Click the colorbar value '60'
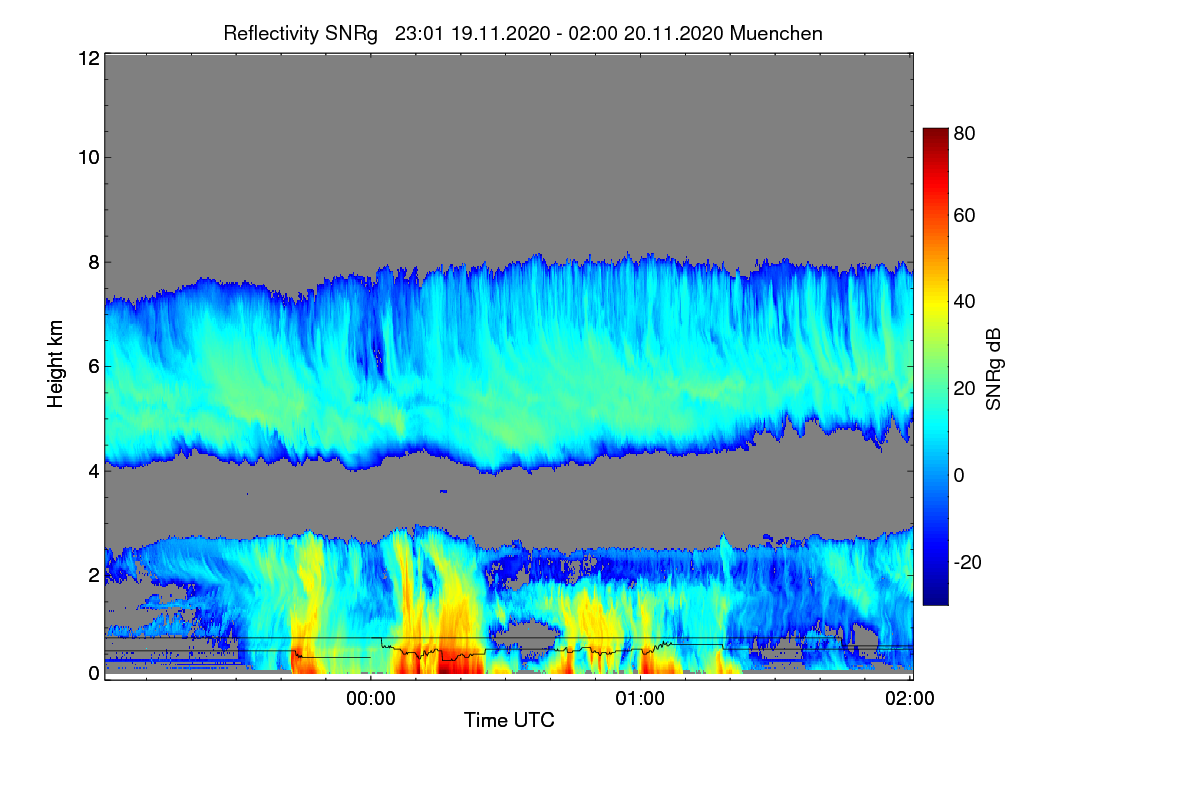The width and height of the screenshot is (1200, 800). click(965, 216)
